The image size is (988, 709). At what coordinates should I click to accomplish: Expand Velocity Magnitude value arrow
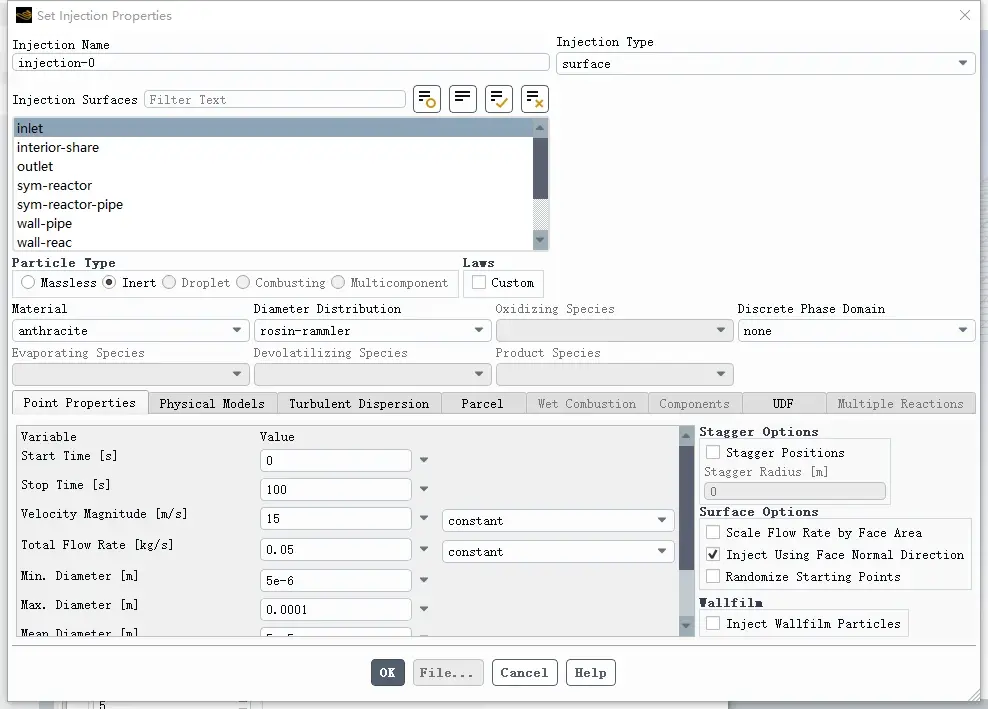pyautogui.click(x=424, y=518)
